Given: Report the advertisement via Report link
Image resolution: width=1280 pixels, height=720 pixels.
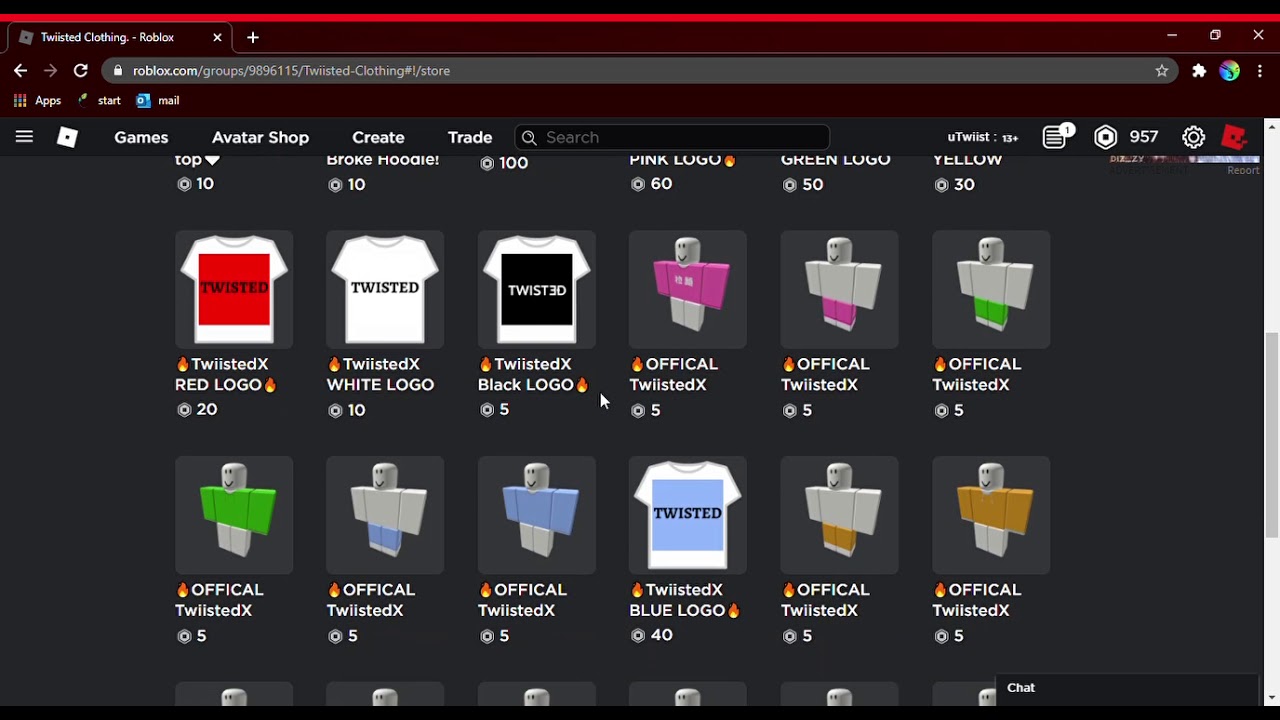Looking at the screenshot, I should (1243, 170).
